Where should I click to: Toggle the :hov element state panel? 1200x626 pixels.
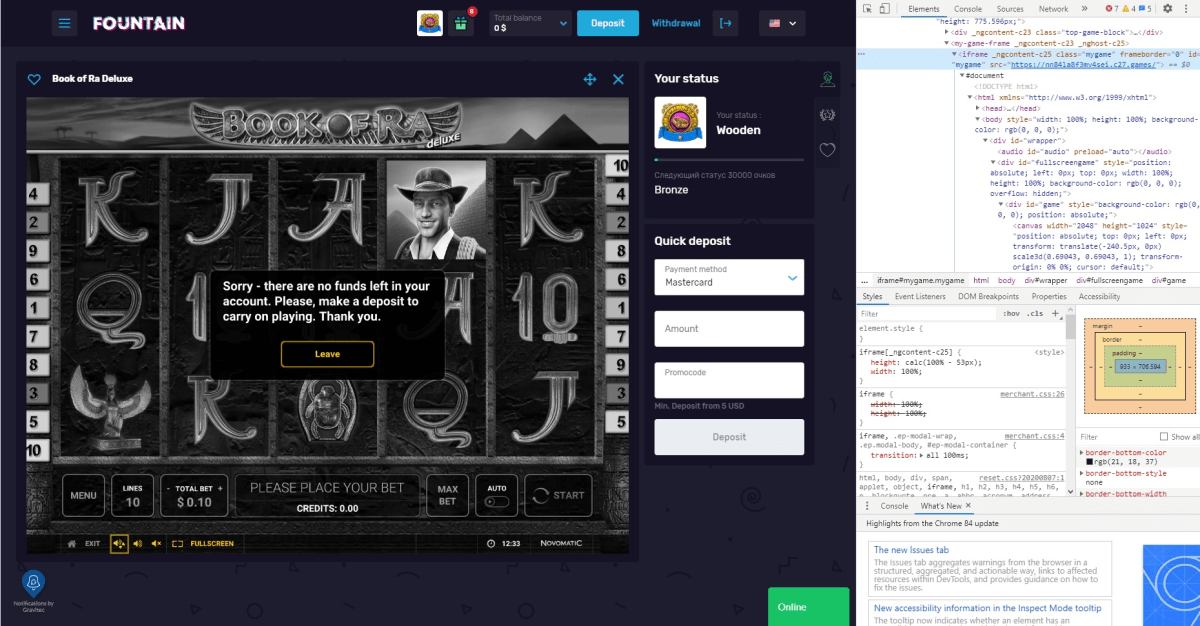pyautogui.click(x=1011, y=314)
